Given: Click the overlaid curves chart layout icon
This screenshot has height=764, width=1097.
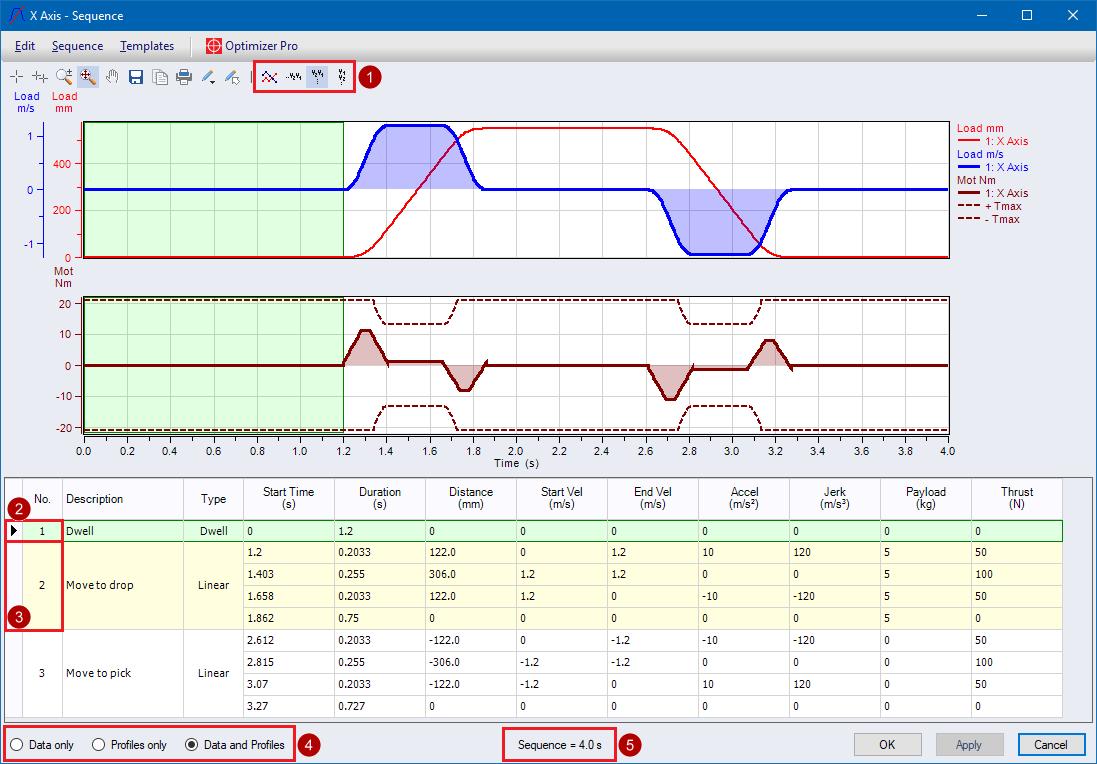Looking at the screenshot, I should (268, 76).
